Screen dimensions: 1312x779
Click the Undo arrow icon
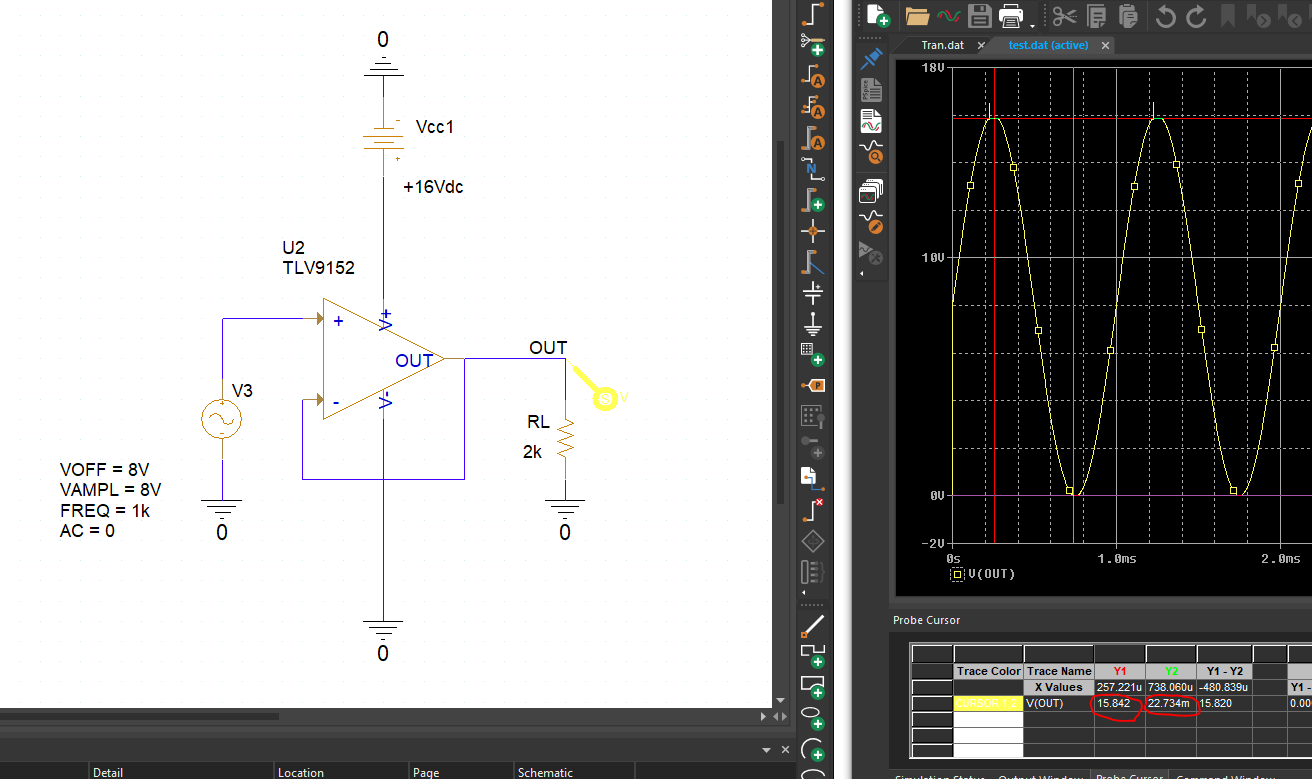click(1165, 15)
